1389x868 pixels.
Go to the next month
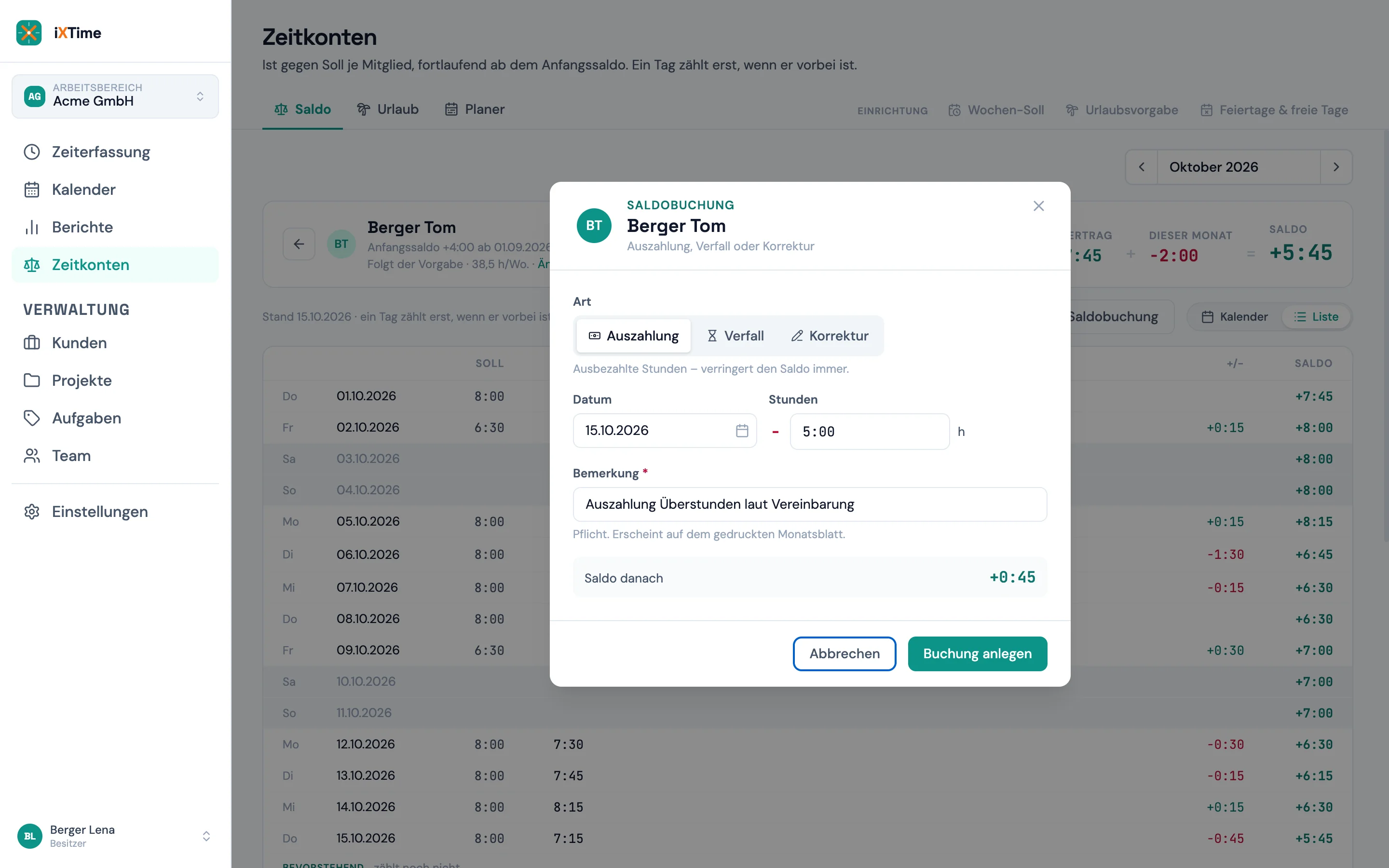click(x=1336, y=167)
